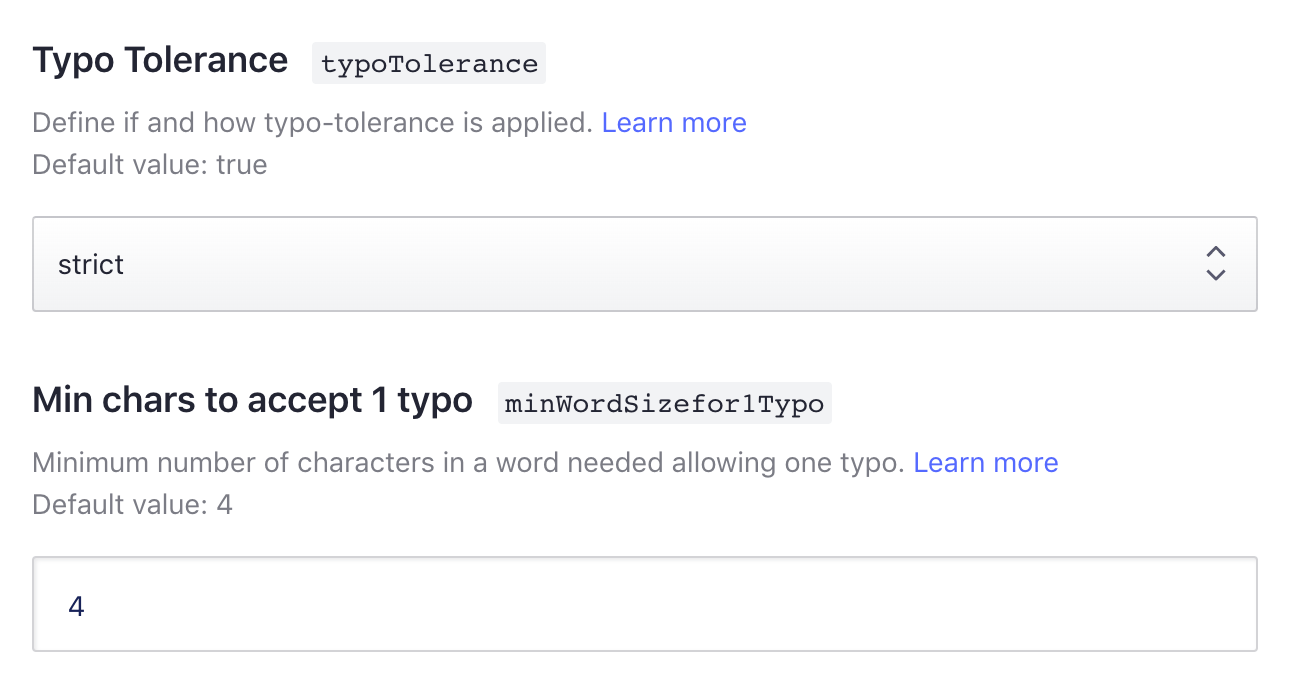1298x684 pixels.
Task: Click the up-down chevron icon in the dropdown
Action: (1216, 263)
